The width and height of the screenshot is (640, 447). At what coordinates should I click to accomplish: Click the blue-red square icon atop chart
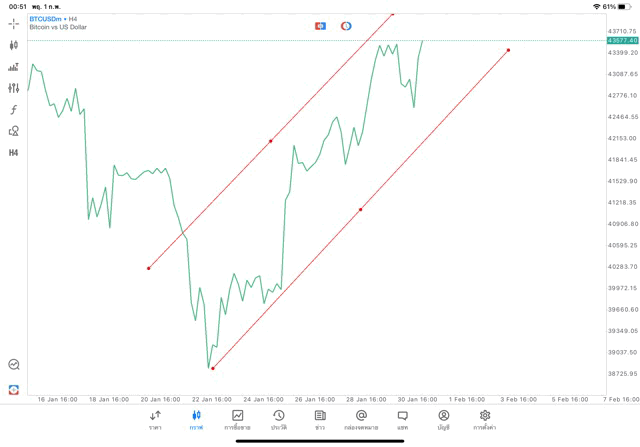tap(320, 25)
